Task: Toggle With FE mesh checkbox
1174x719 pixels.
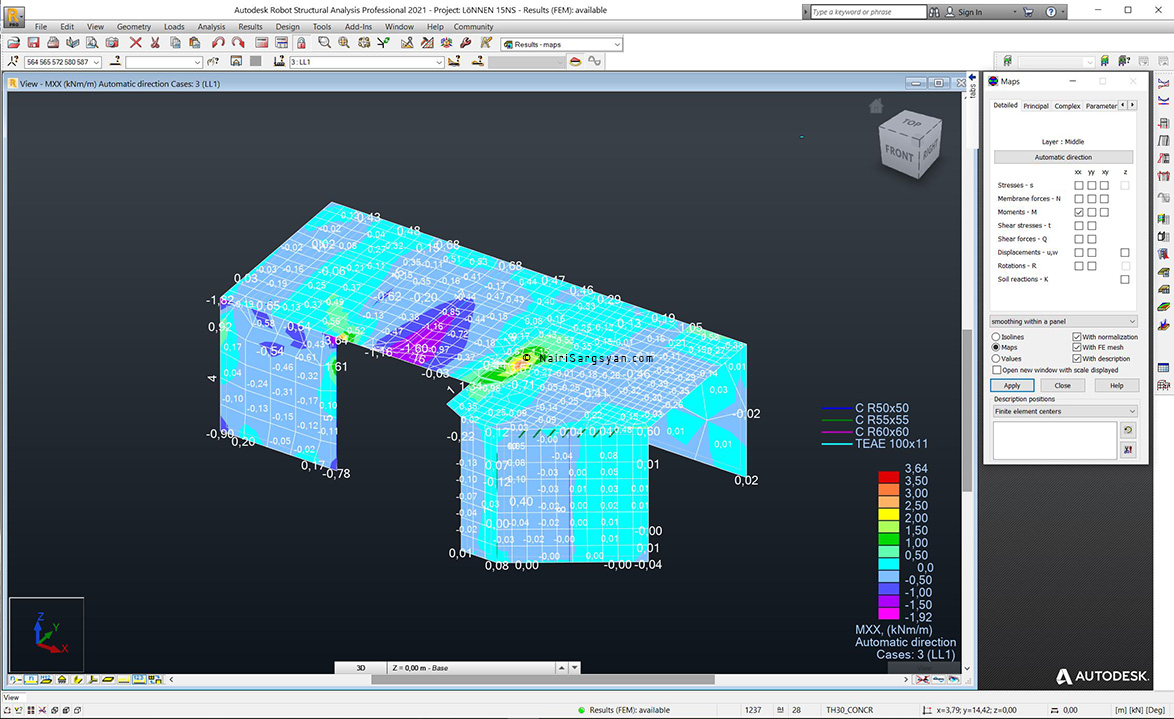Action: 1077,348
